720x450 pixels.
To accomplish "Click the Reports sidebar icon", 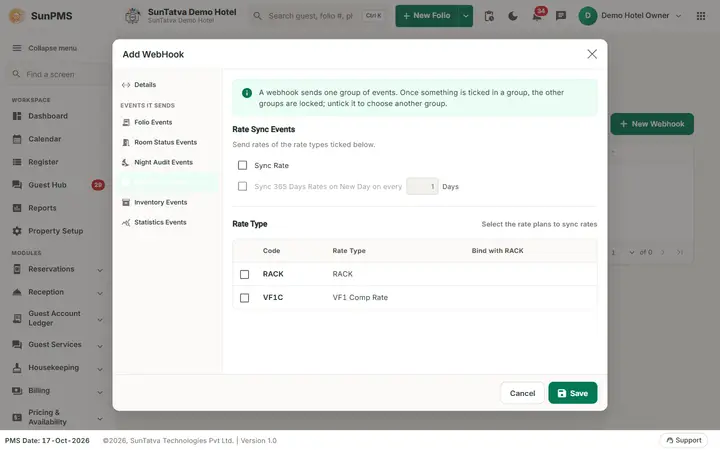I will (x=17, y=208).
